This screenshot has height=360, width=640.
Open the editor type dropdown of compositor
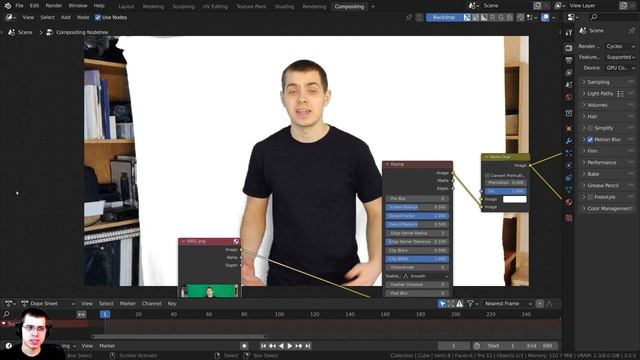click(10, 18)
